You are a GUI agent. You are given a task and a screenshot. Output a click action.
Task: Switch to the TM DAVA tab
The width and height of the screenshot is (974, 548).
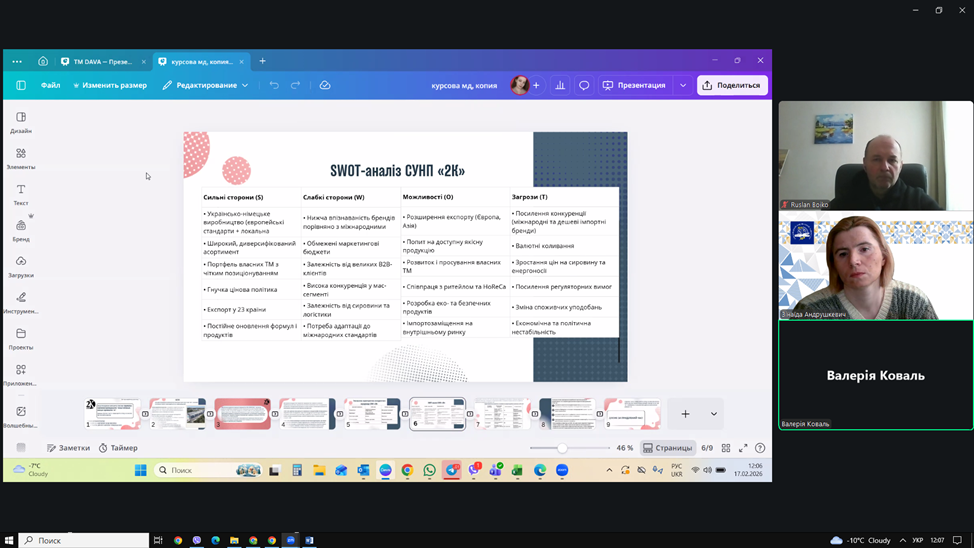click(x=102, y=61)
